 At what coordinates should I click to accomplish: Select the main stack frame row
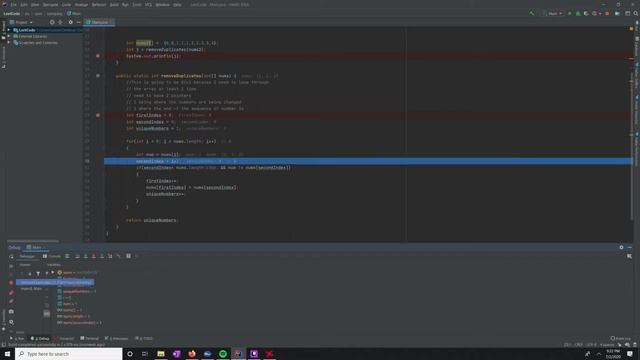[x=31, y=289]
